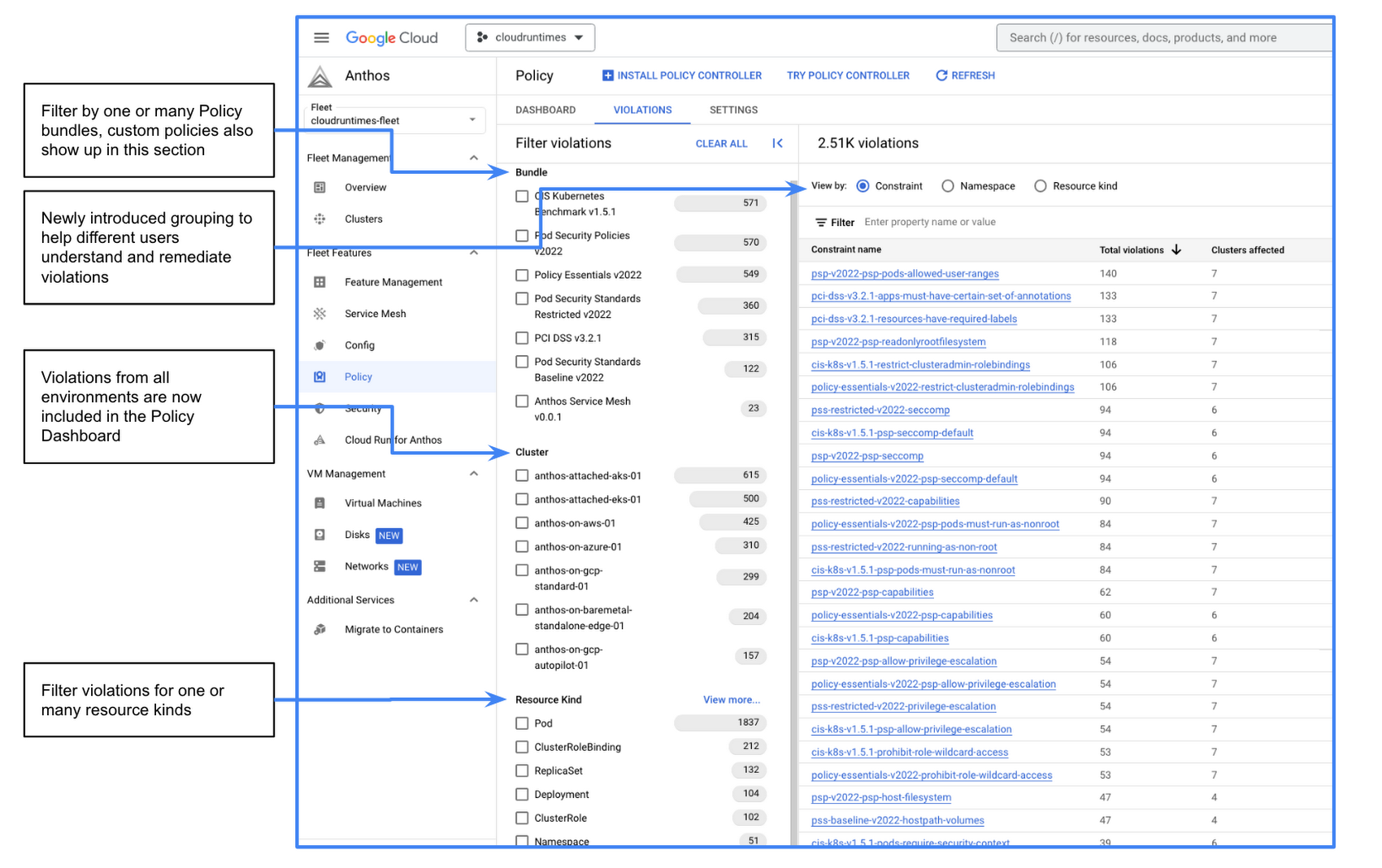
Task: Click the Disks sidebar icon
Action: pos(320,535)
